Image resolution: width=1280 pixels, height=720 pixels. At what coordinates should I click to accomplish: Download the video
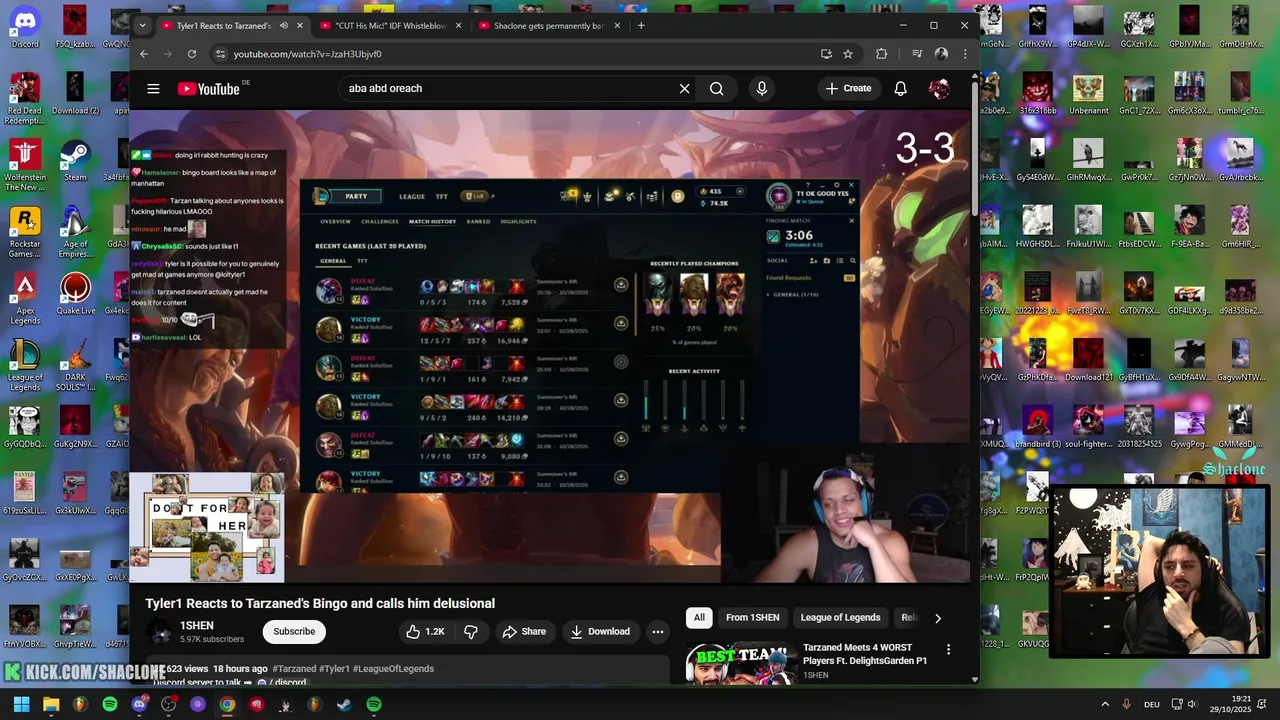pos(600,631)
